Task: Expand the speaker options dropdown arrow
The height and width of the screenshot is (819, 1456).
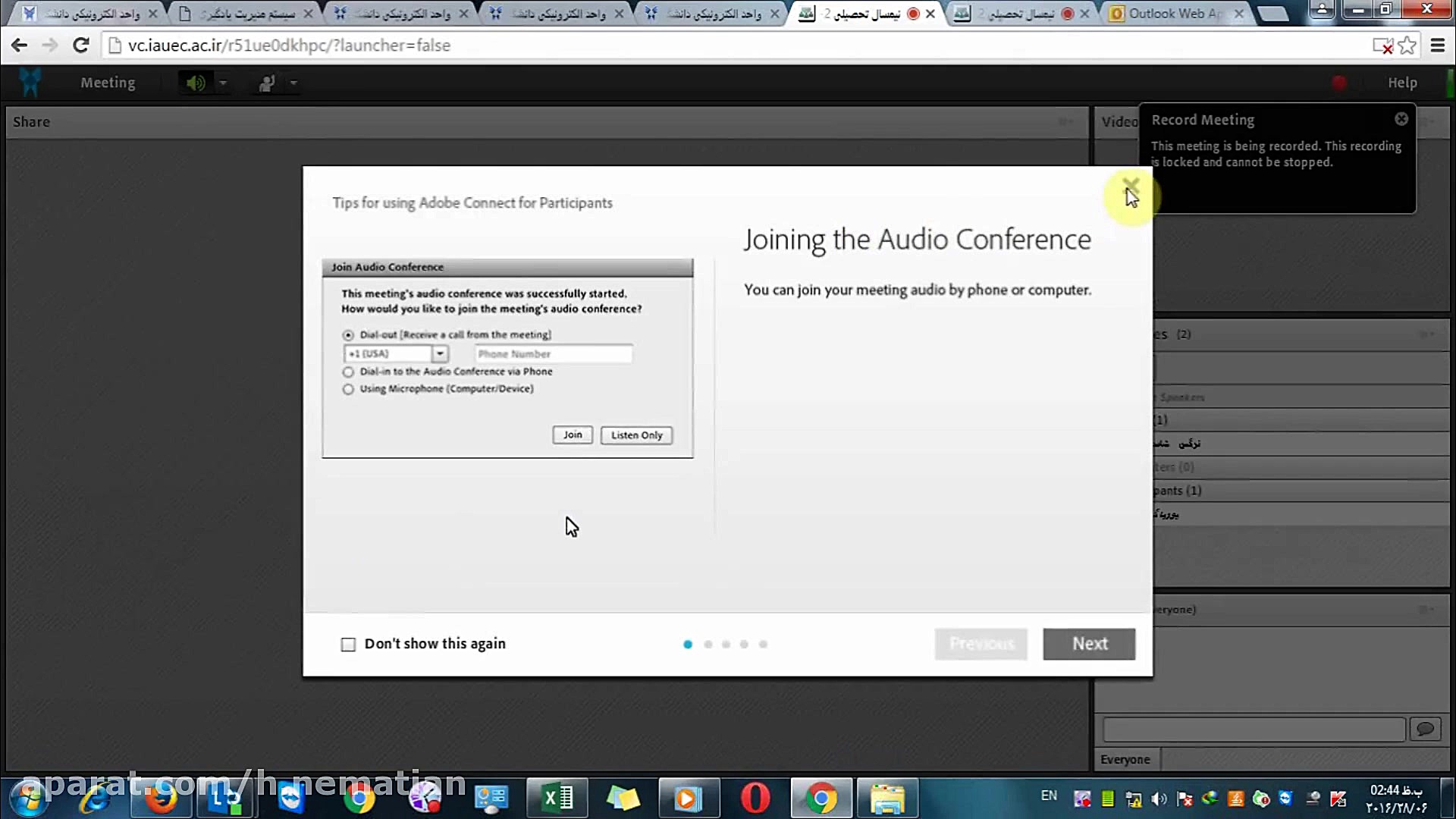Action: [223, 83]
